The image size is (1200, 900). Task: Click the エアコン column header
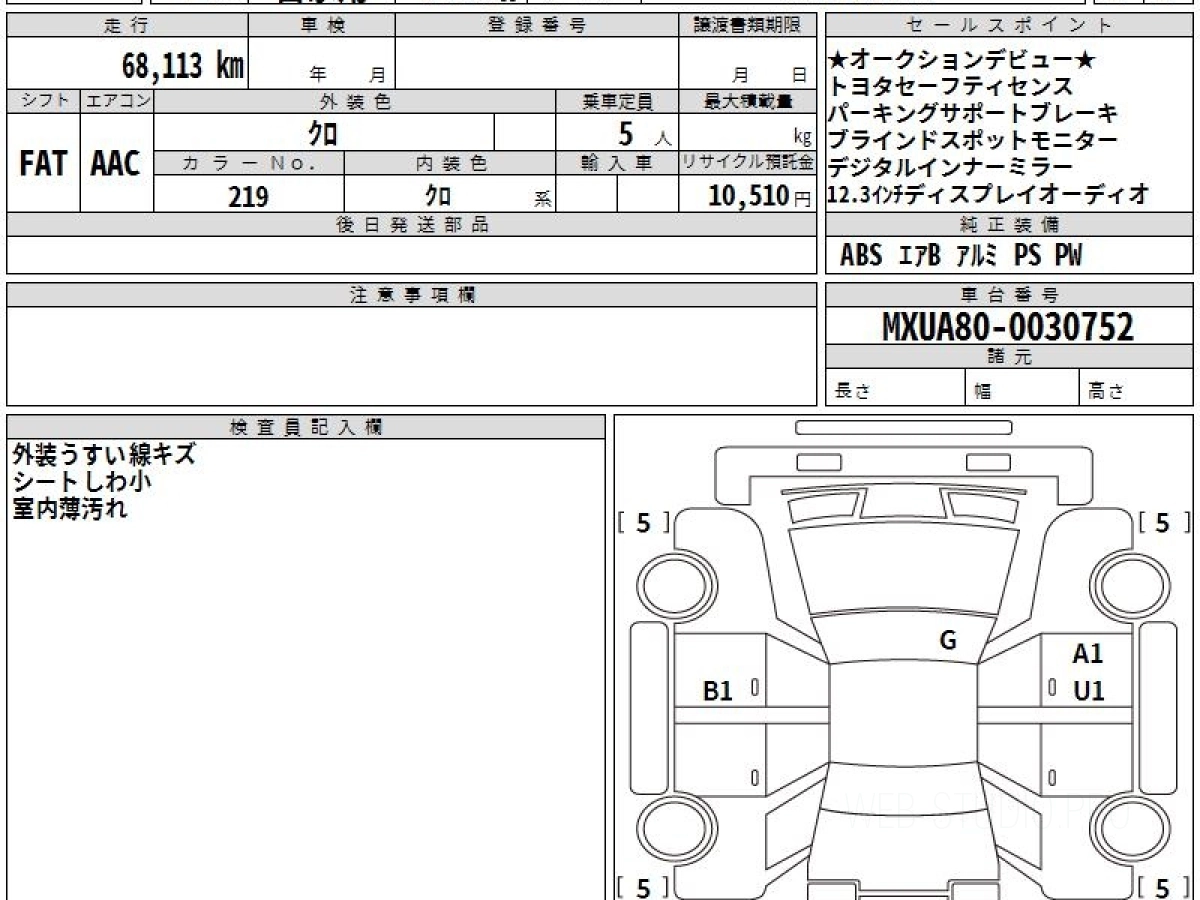117,101
